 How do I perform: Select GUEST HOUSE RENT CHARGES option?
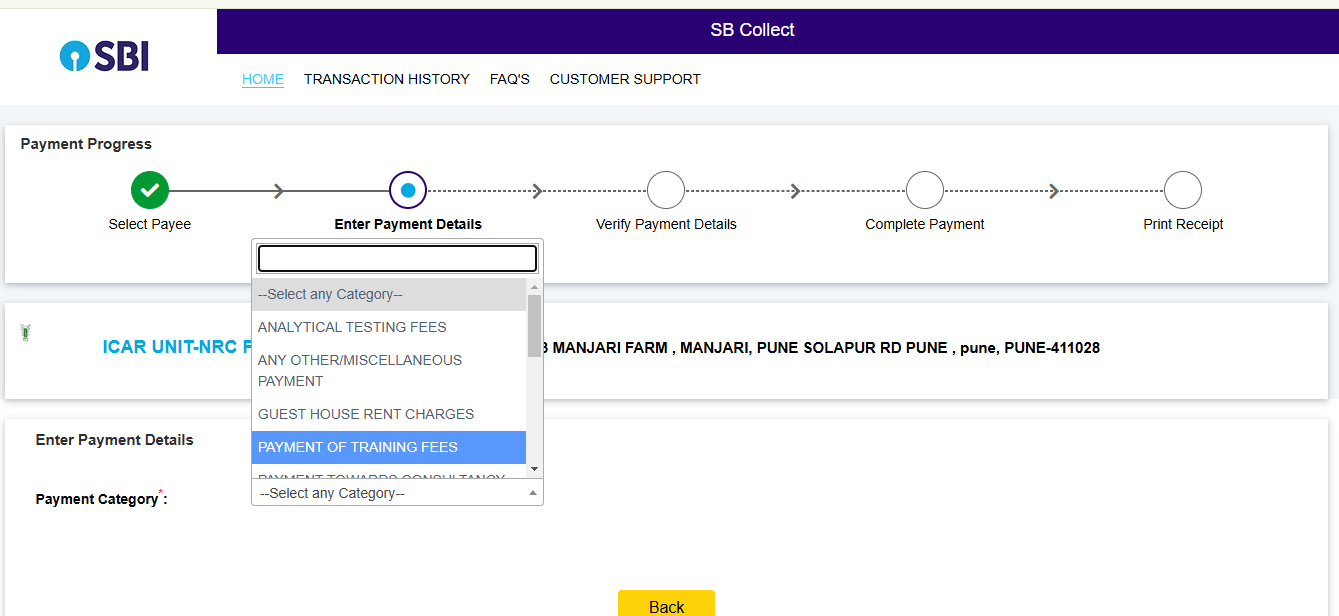point(389,414)
